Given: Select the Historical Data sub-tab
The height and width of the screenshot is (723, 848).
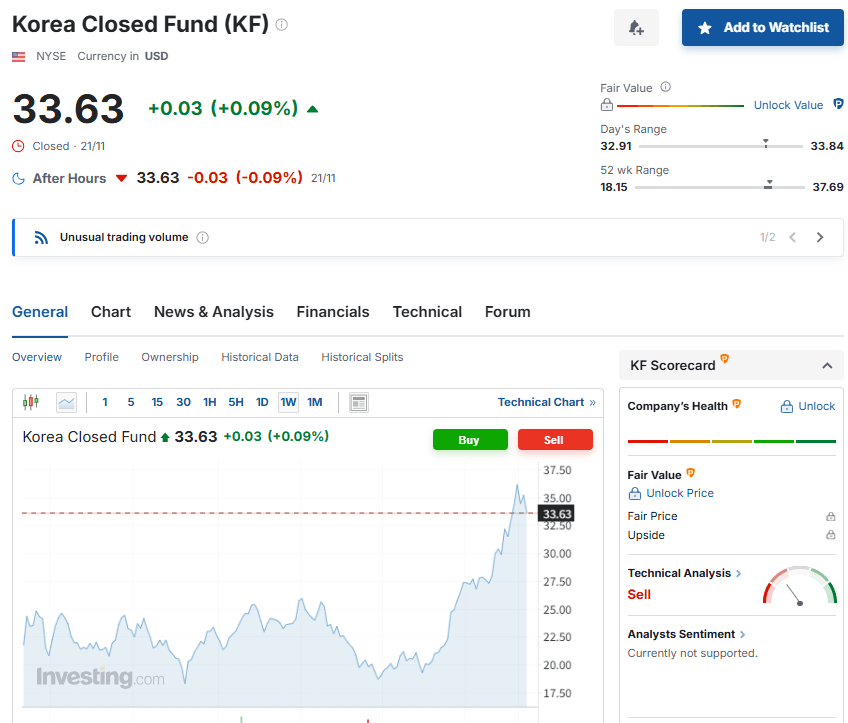Looking at the screenshot, I should click(x=260, y=357).
